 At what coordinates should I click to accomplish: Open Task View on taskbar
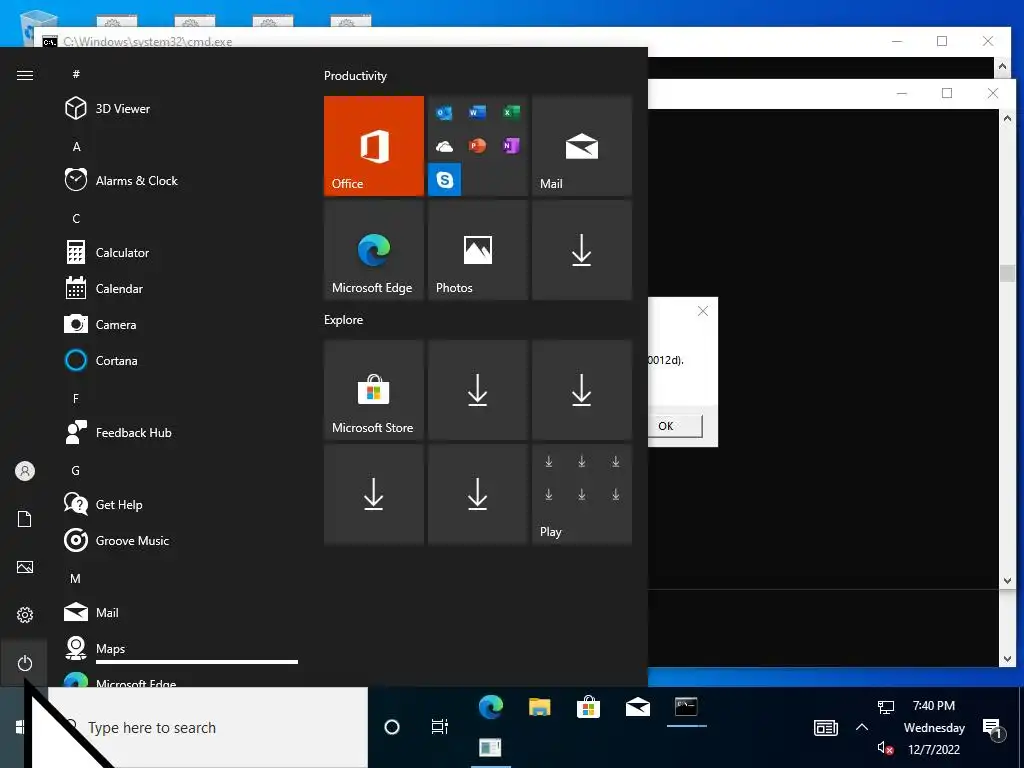click(x=440, y=727)
